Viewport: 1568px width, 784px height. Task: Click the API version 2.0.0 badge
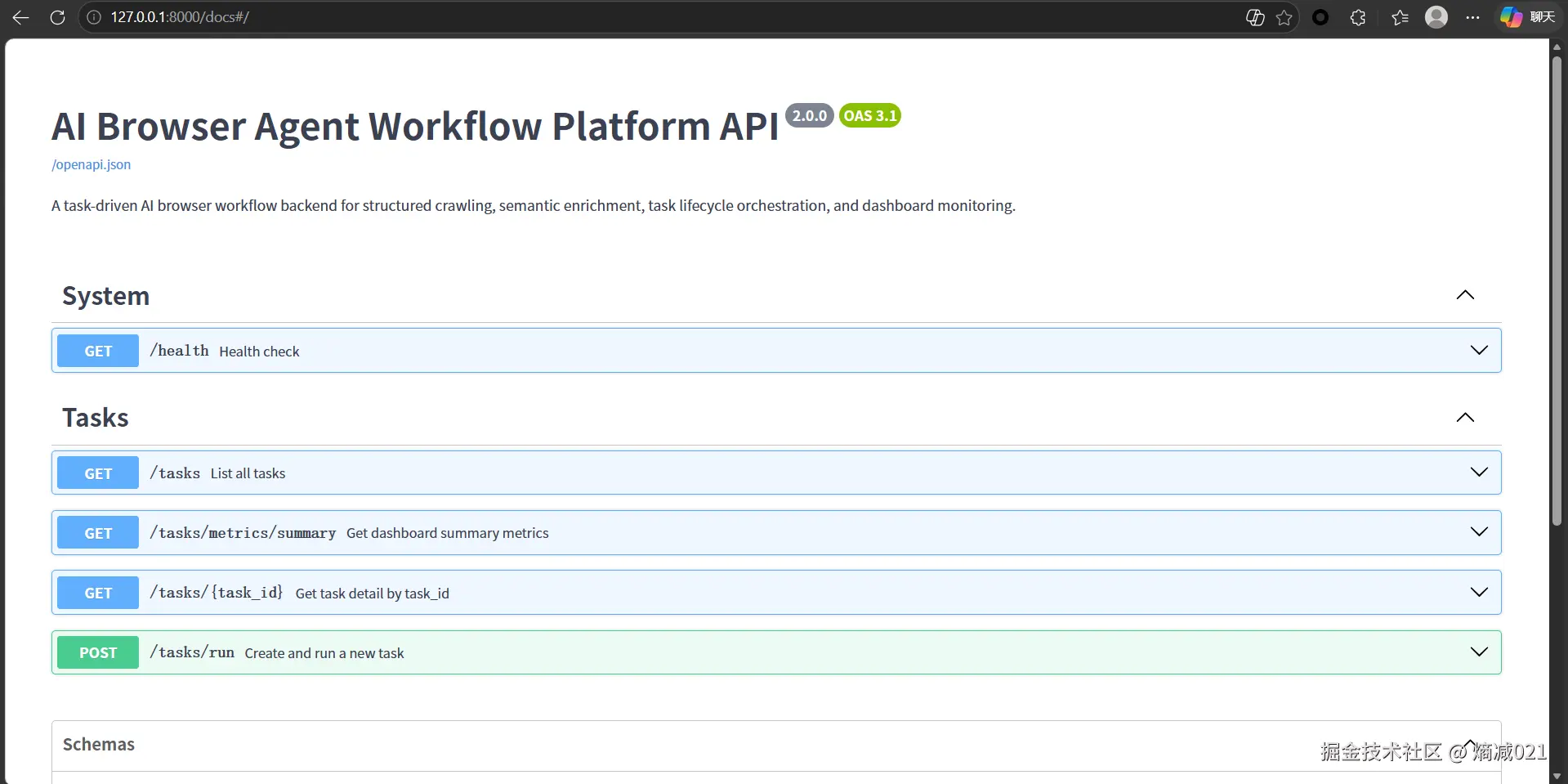pos(808,115)
